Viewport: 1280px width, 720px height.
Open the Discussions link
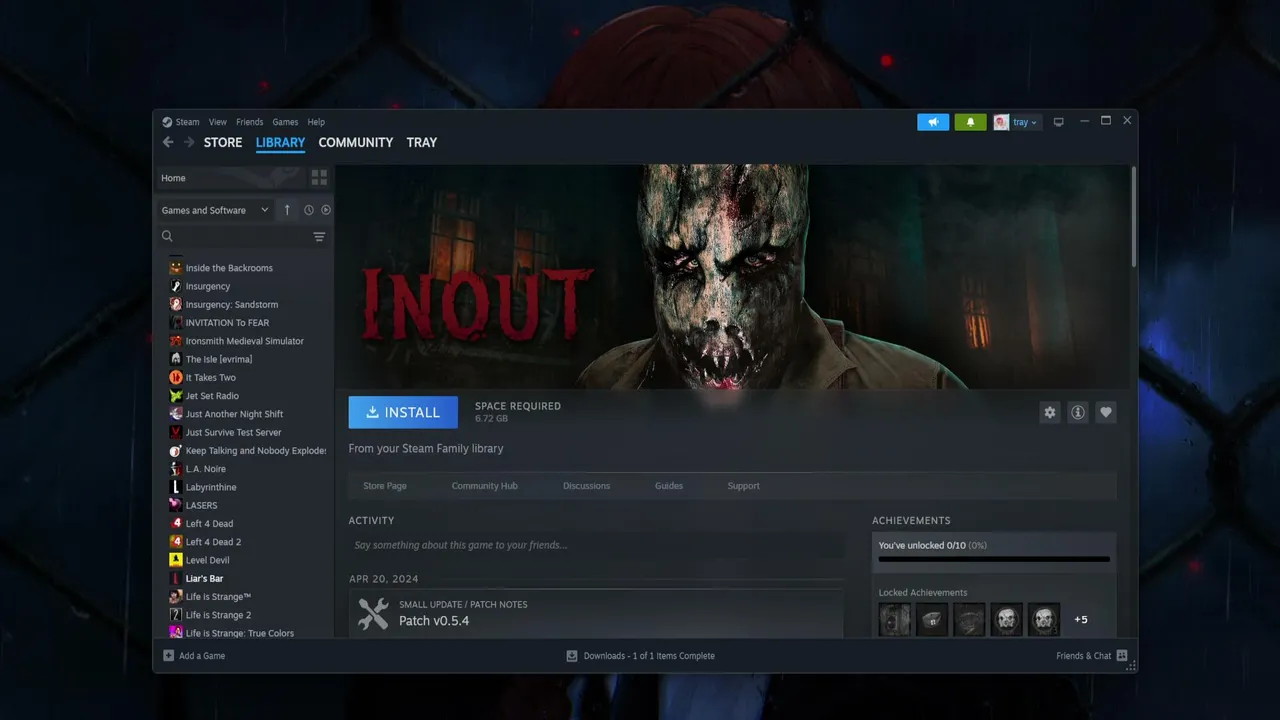(586, 486)
